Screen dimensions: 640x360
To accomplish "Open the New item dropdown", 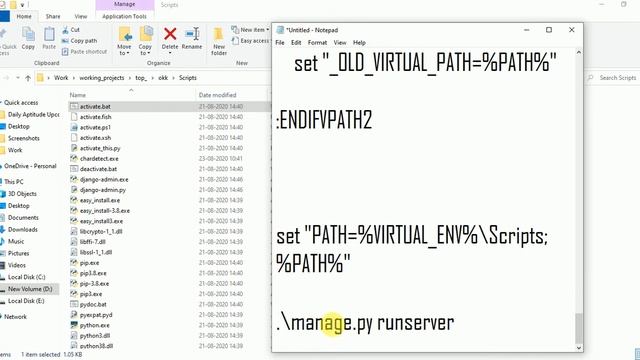I will (x=250, y=30).
